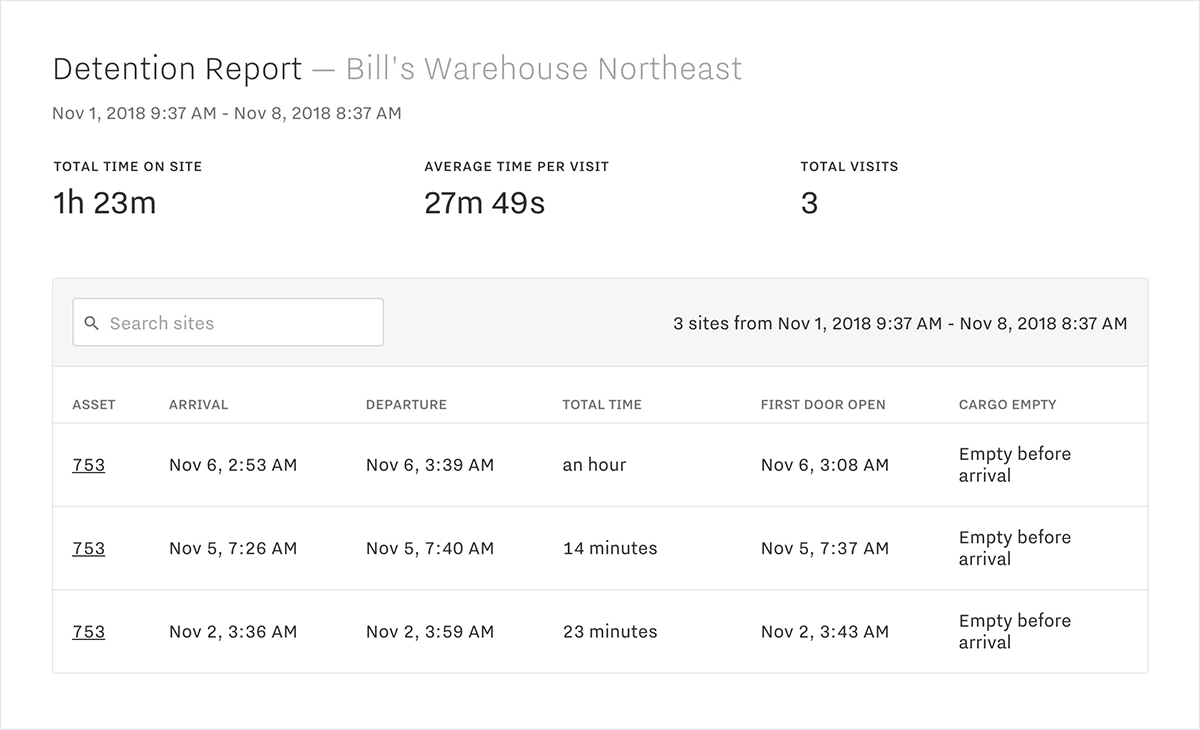Sort by the ASSET column header
1200x730 pixels.
94,405
